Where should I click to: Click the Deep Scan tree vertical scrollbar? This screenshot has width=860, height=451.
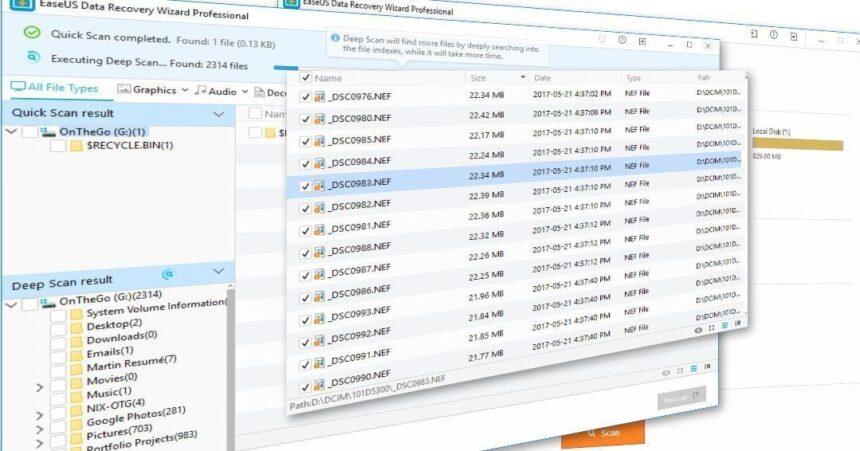(x=231, y=368)
